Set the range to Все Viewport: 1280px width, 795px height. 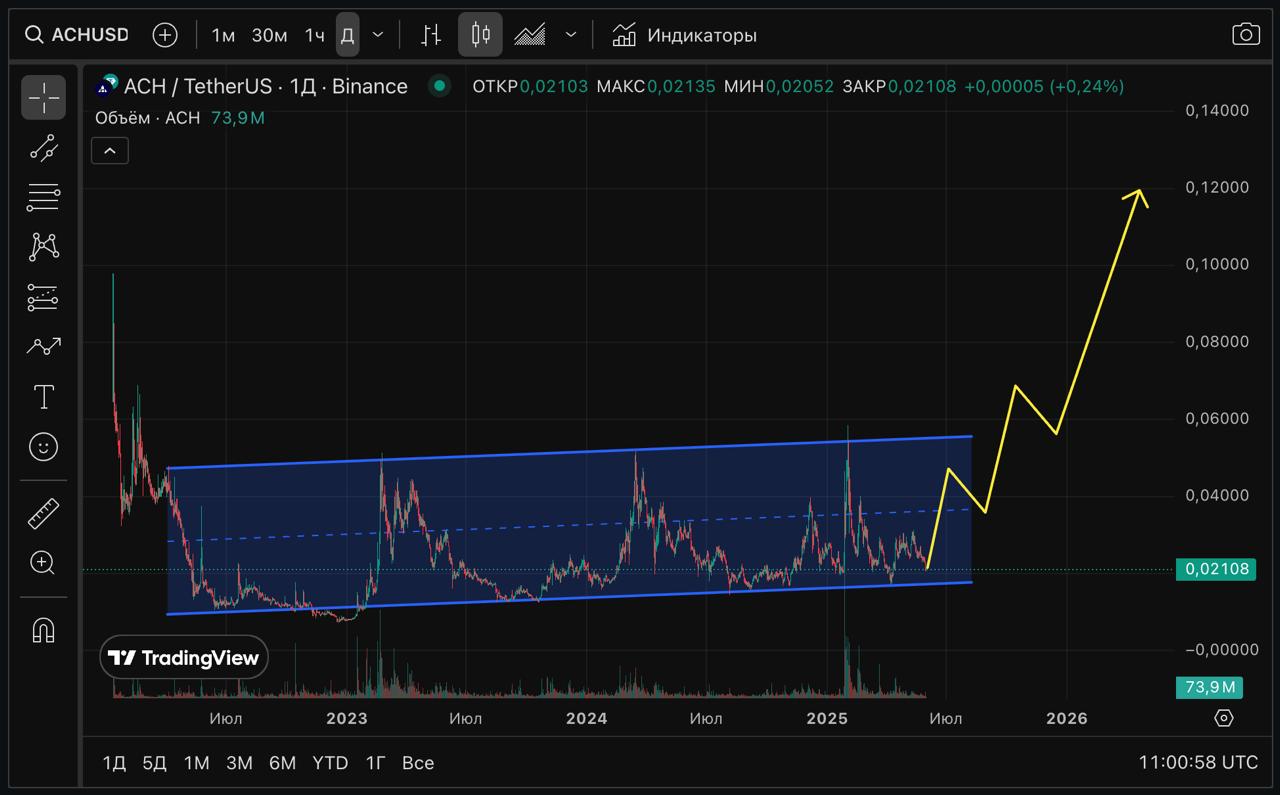pos(418,763)
